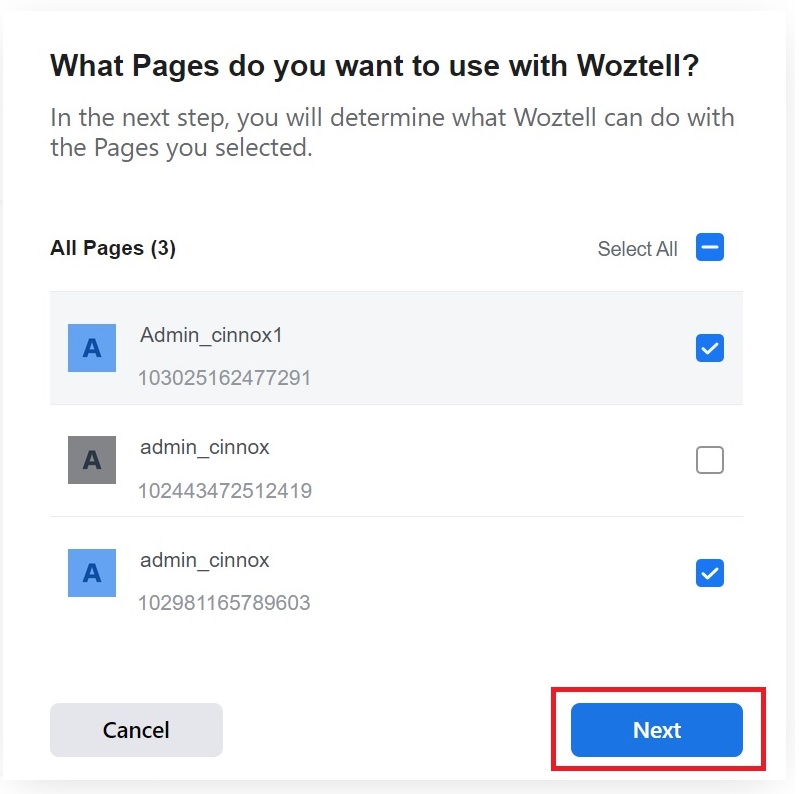Image resolution: width=799 pixels, height=794 pixels.
Task: Toggle the Select All checkbox
Action: pyautogui.click(x=709, y=248)
